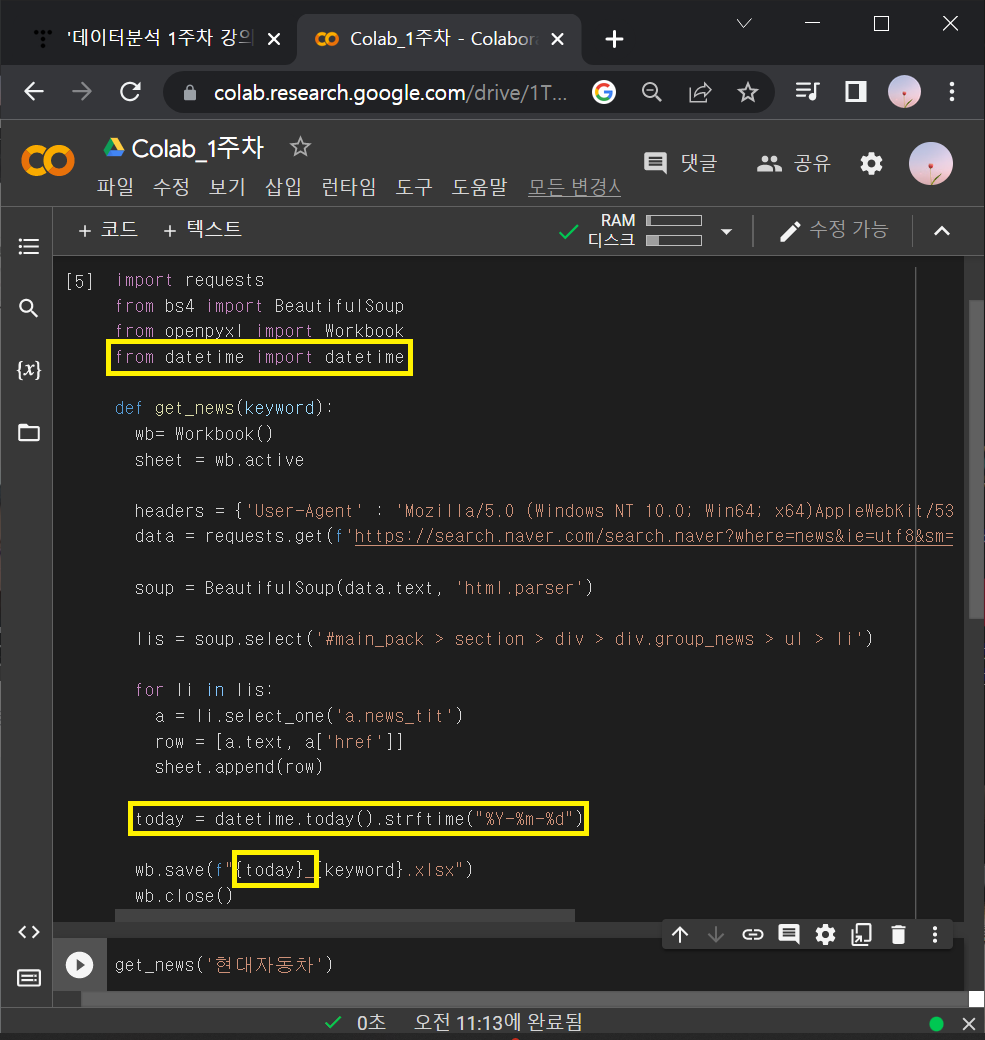Open the 파일 menu

click(115, 186)
